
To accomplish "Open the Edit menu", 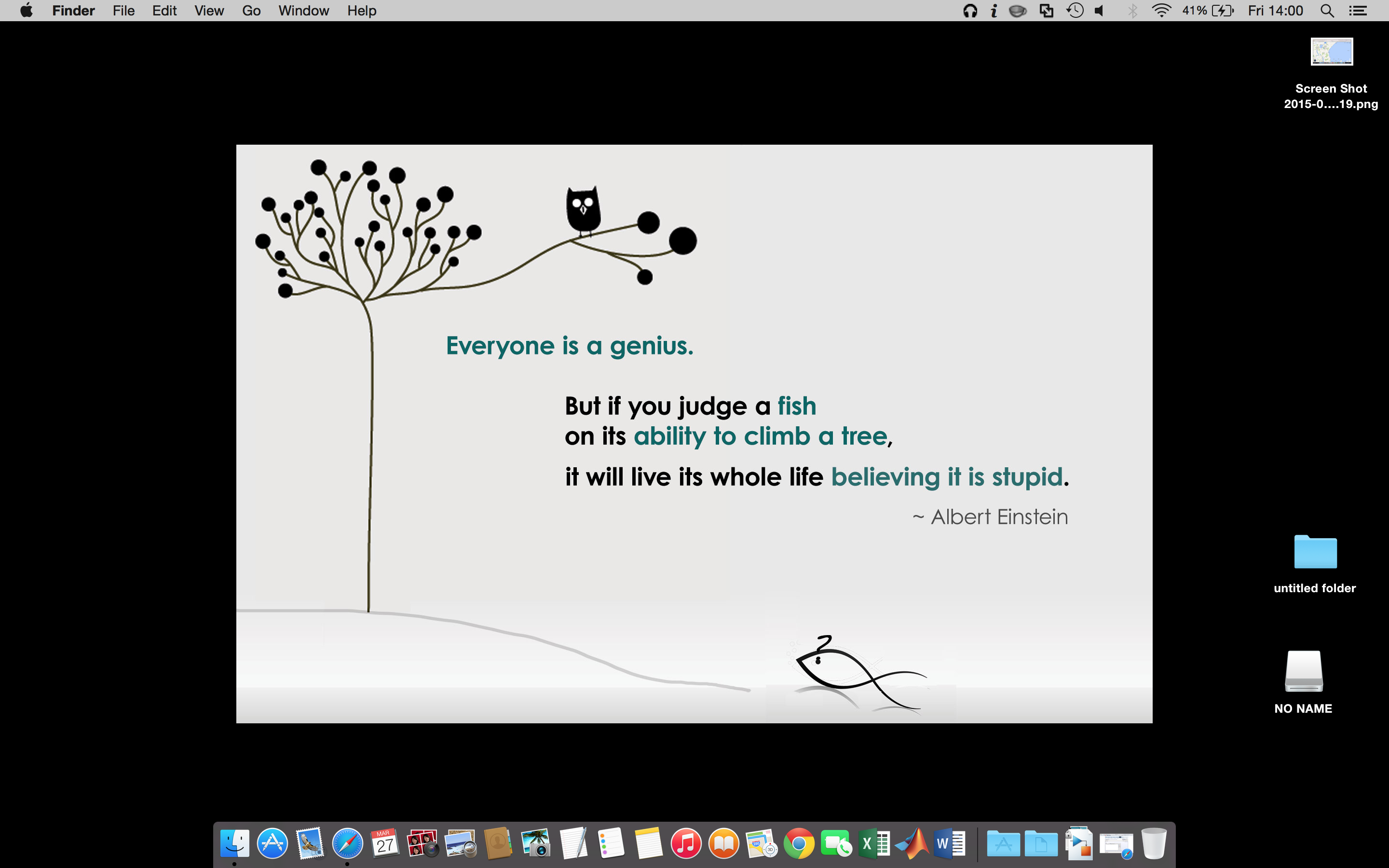I will 164,10.
